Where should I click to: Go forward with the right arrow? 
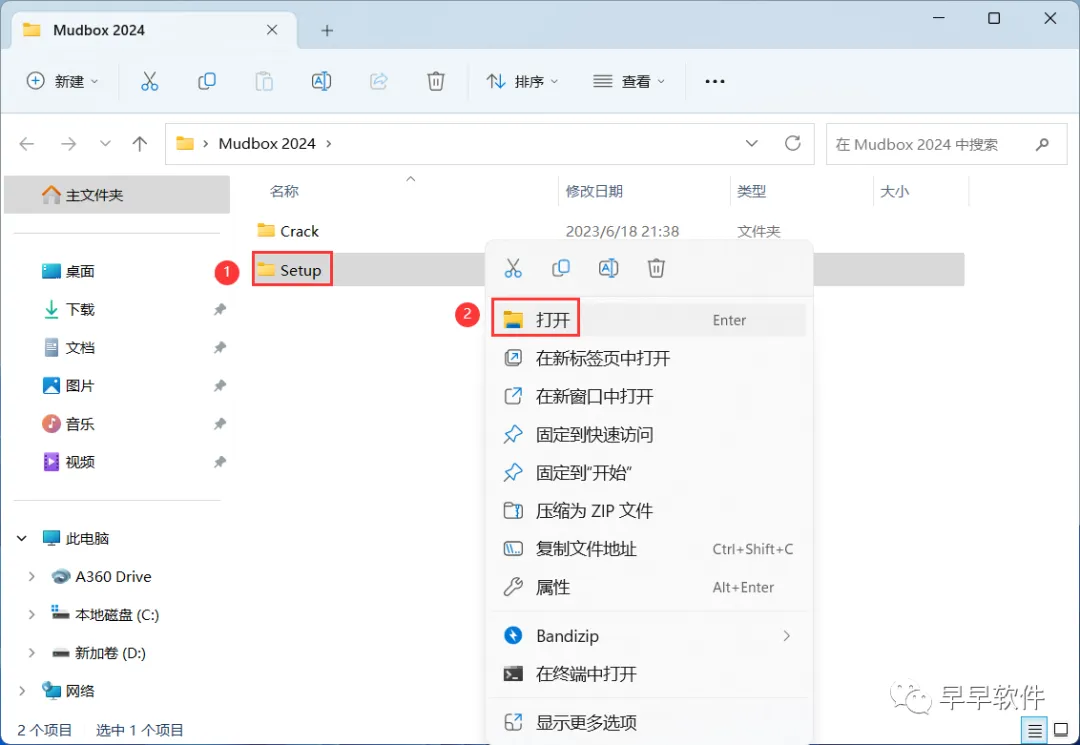(x=68, y=143)
